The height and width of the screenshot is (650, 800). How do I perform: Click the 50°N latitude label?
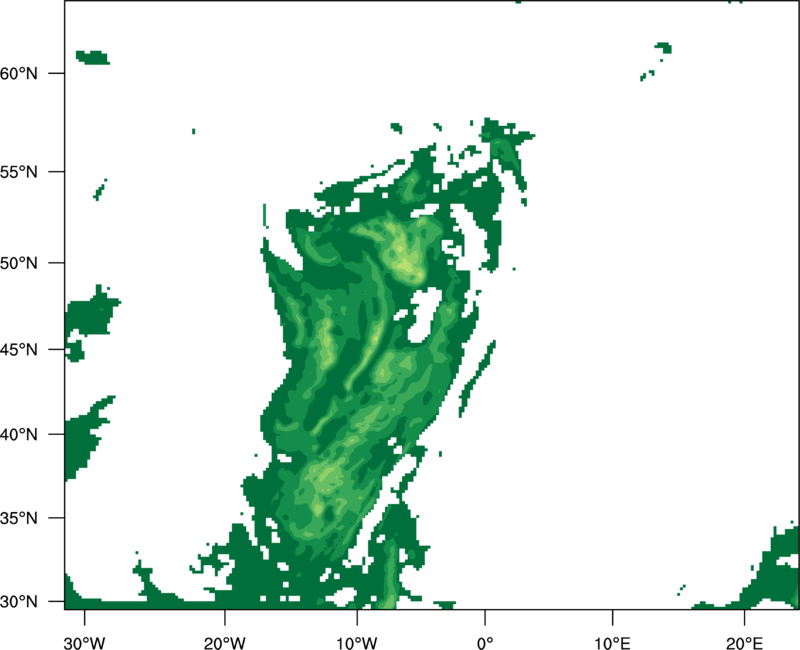(18, 263)
